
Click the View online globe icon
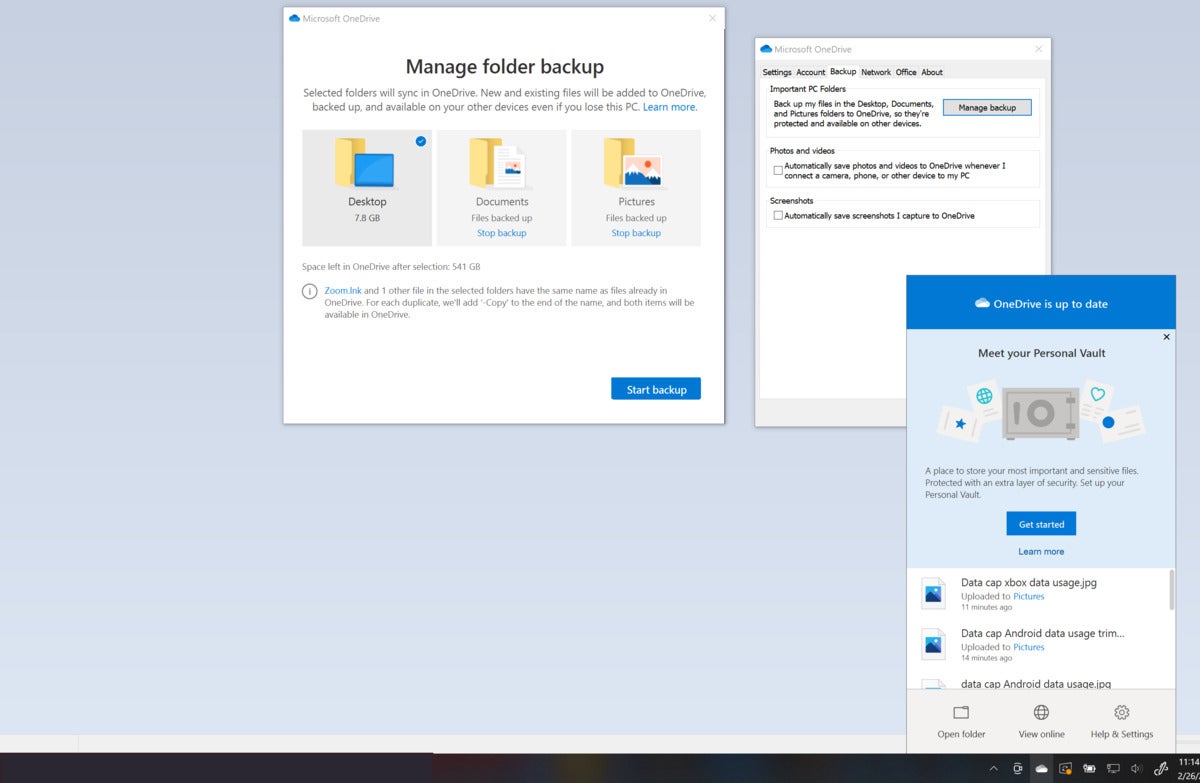pos(1041,712)
